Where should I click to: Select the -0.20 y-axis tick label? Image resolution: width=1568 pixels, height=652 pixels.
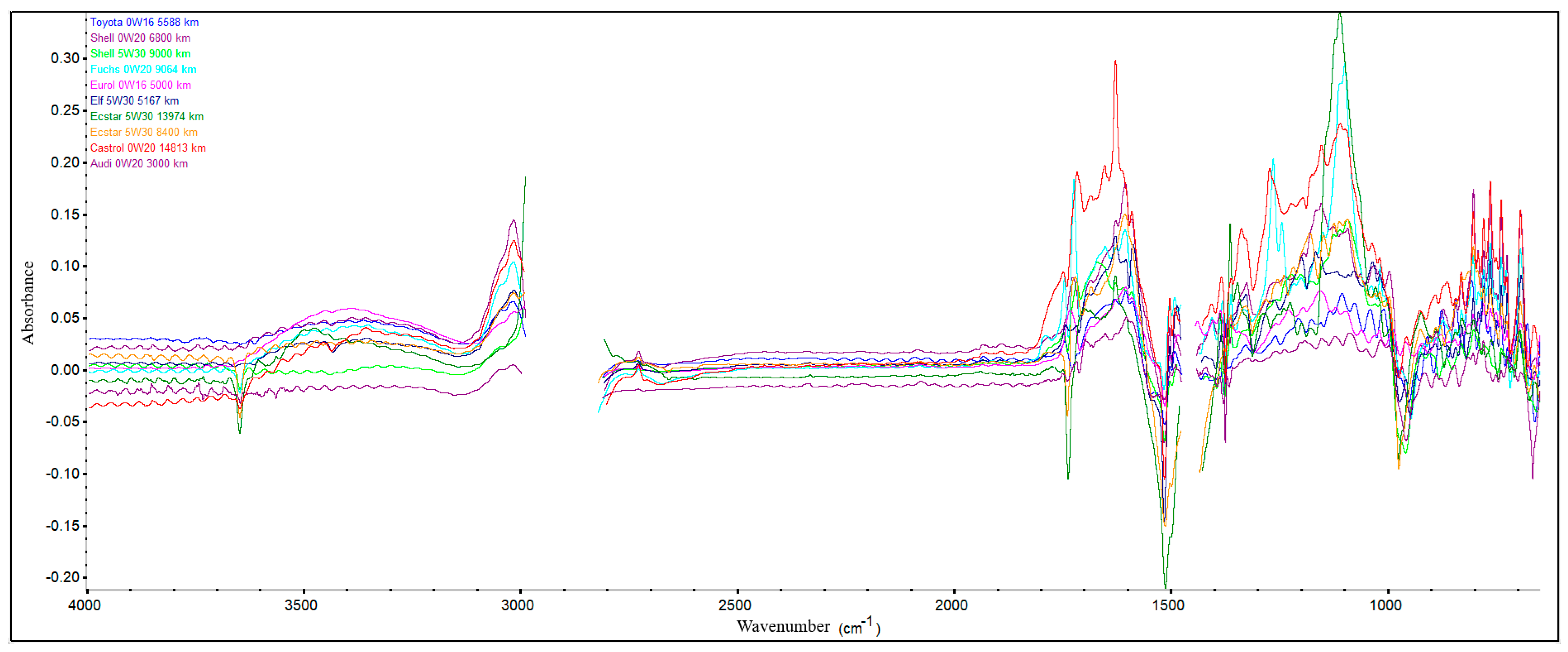coord(63,578)
